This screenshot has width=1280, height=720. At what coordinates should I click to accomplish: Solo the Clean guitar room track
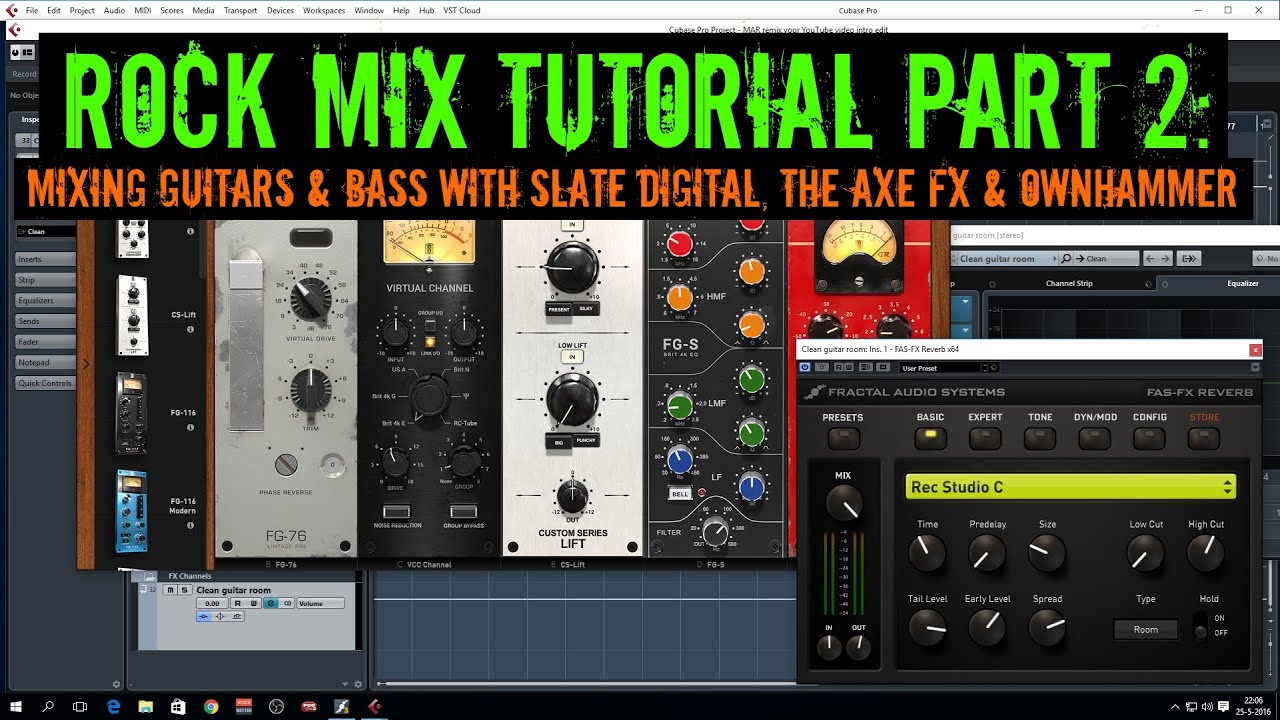[x=184, y=590]
